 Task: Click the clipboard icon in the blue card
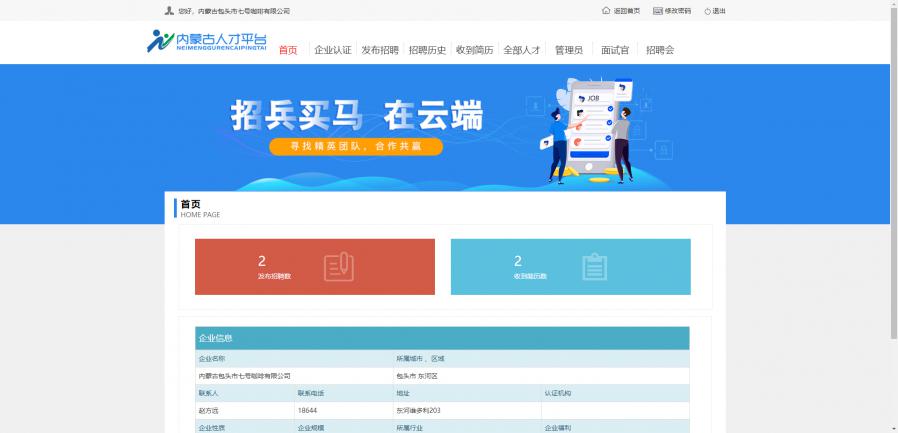pyautogui.click(x=595, y=267)
